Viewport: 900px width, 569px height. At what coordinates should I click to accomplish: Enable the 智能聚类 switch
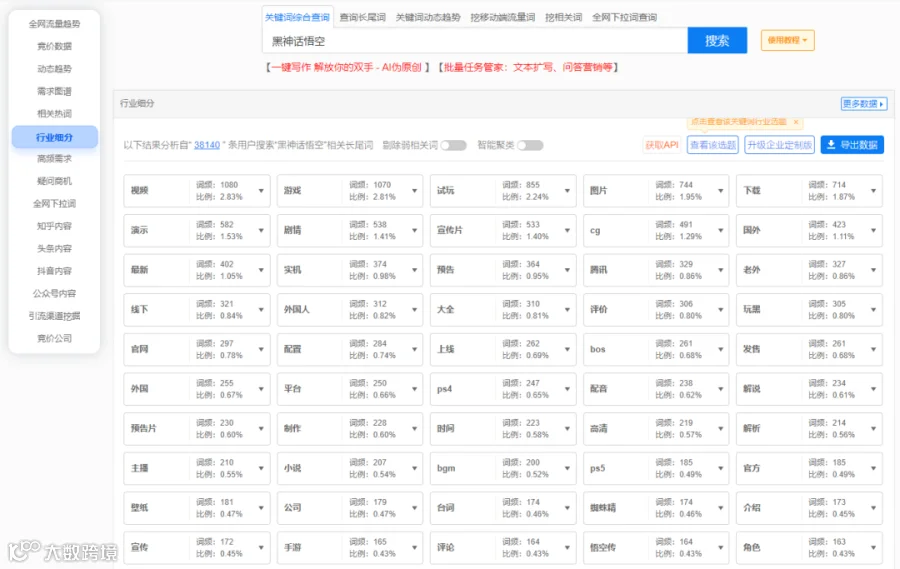530,145
